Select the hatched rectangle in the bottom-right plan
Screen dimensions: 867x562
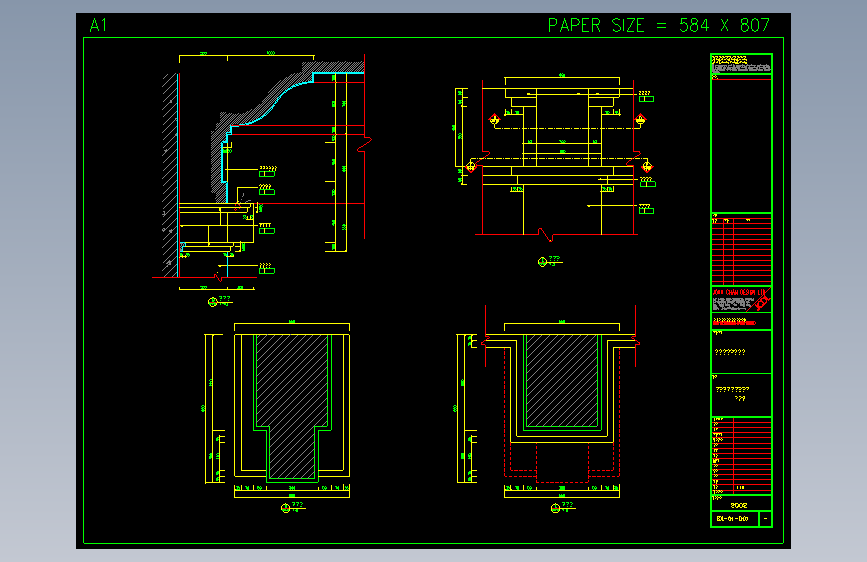pos(562,381)
